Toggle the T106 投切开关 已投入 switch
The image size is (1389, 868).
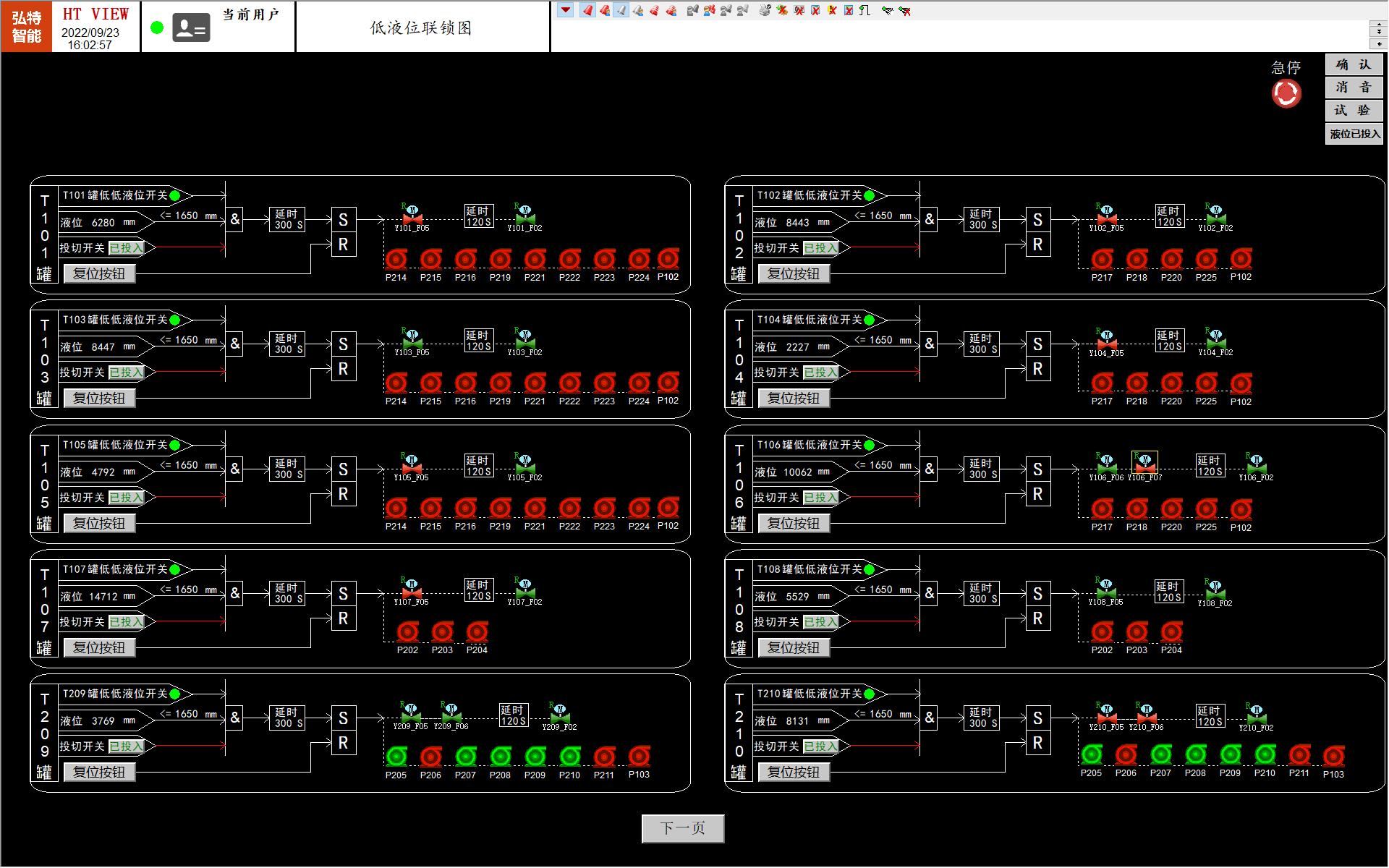(x=821, y=498)
